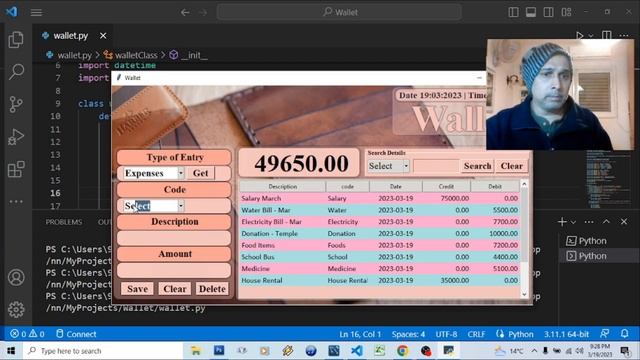This screenshot has width=640, height=360.
Task: Open the Manage gear icon
Action: 16,309
